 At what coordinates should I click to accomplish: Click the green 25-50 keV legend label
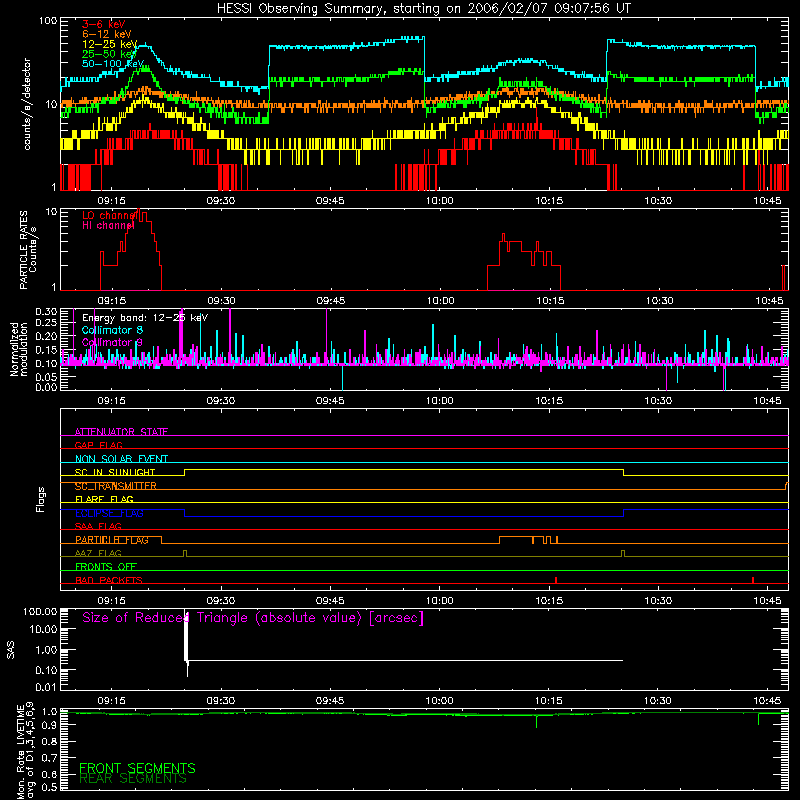pos(110,54)
